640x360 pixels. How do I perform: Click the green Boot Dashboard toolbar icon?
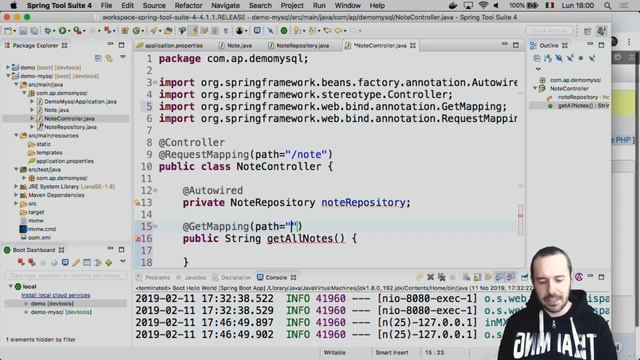coord(284,31)
